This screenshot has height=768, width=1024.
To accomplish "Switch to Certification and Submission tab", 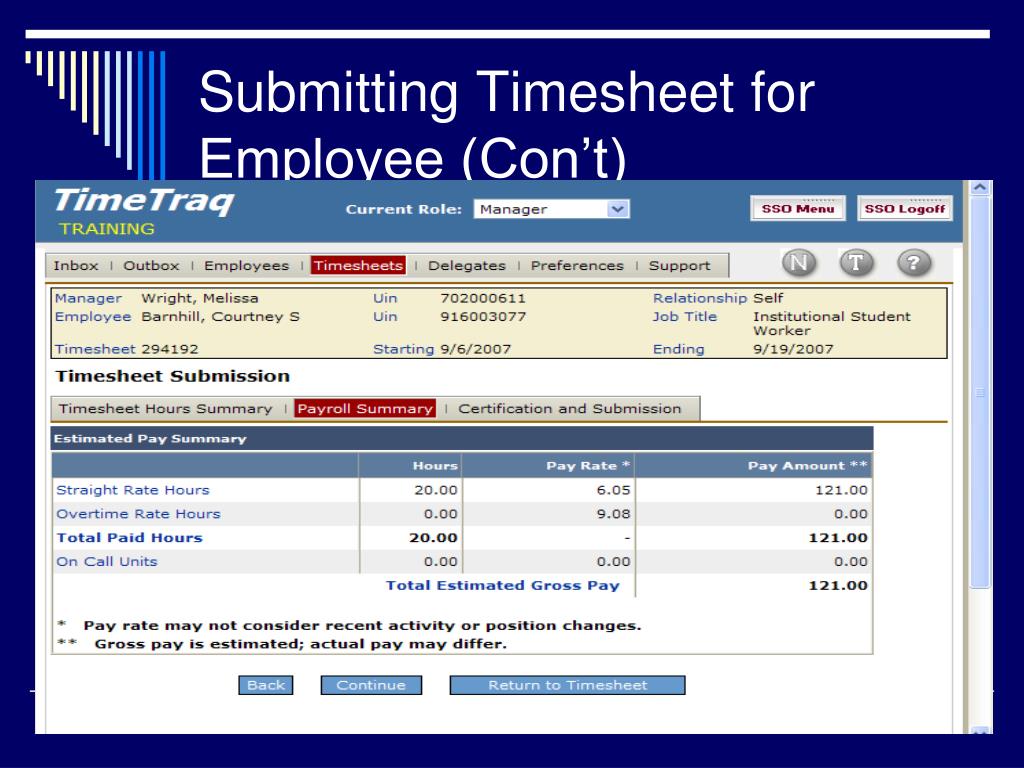I will tap(569, 409).
